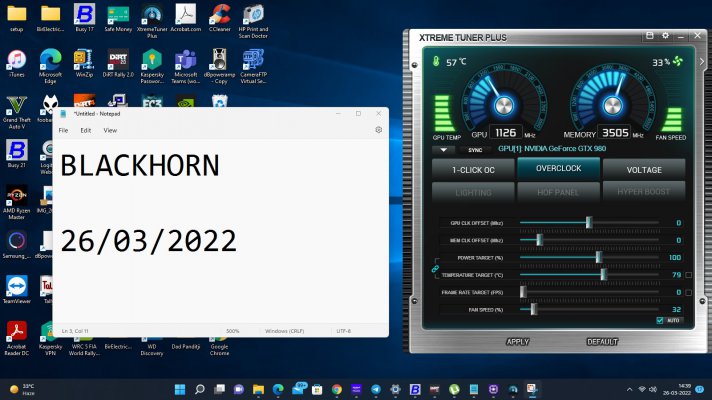Screen dimensions: 712x400
Task: Click FRAME RATE TARGET slider handle
Action: point(524,292)
